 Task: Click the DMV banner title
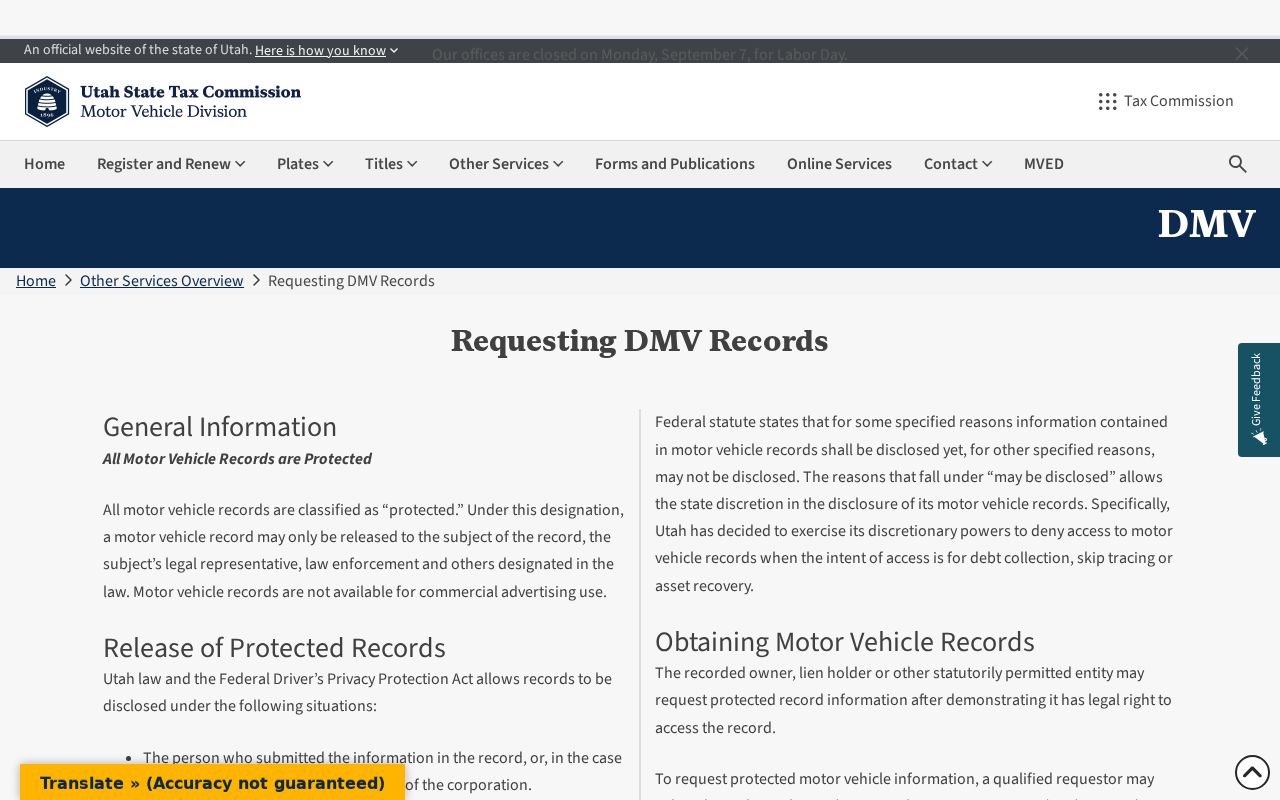tap(1206, 225)
